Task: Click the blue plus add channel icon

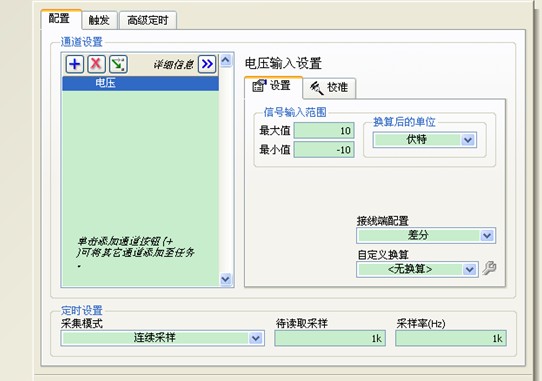Action: 75,64
